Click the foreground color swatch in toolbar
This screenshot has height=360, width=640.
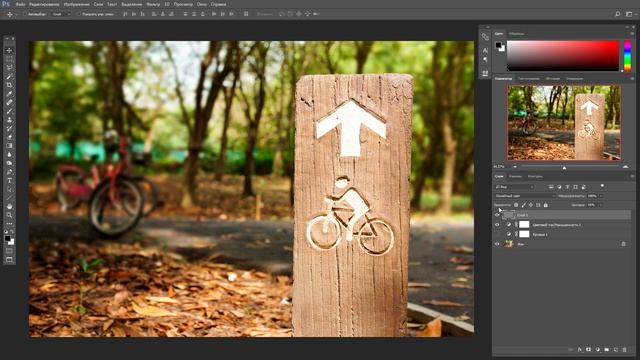coord(7,238)
